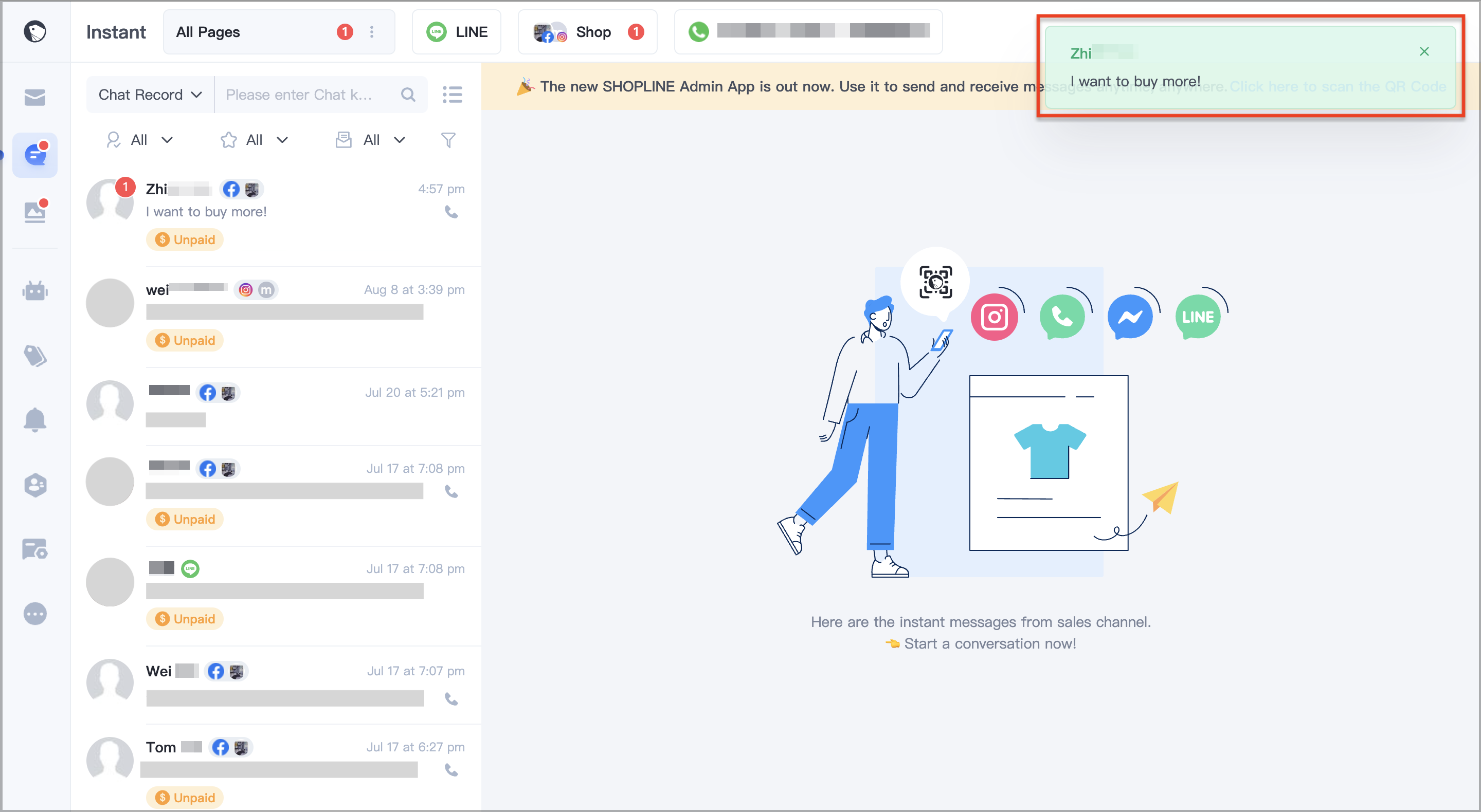Click the Messenger icon in illustration
This screenshot has width=1481, height=812.
(x=1130, y=317)
